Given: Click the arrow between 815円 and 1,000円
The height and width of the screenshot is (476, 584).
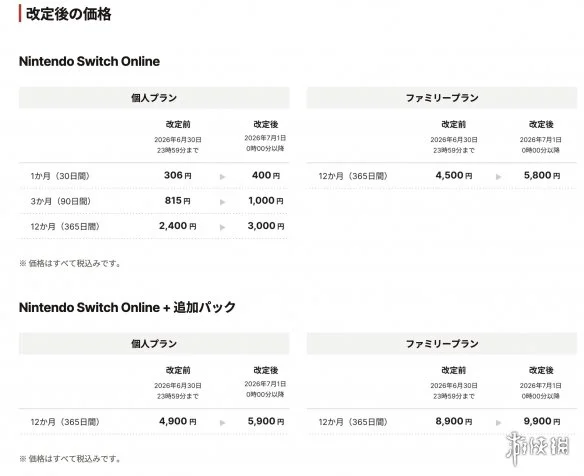Looking at the screenshot, I should click(x=223, y=202).
